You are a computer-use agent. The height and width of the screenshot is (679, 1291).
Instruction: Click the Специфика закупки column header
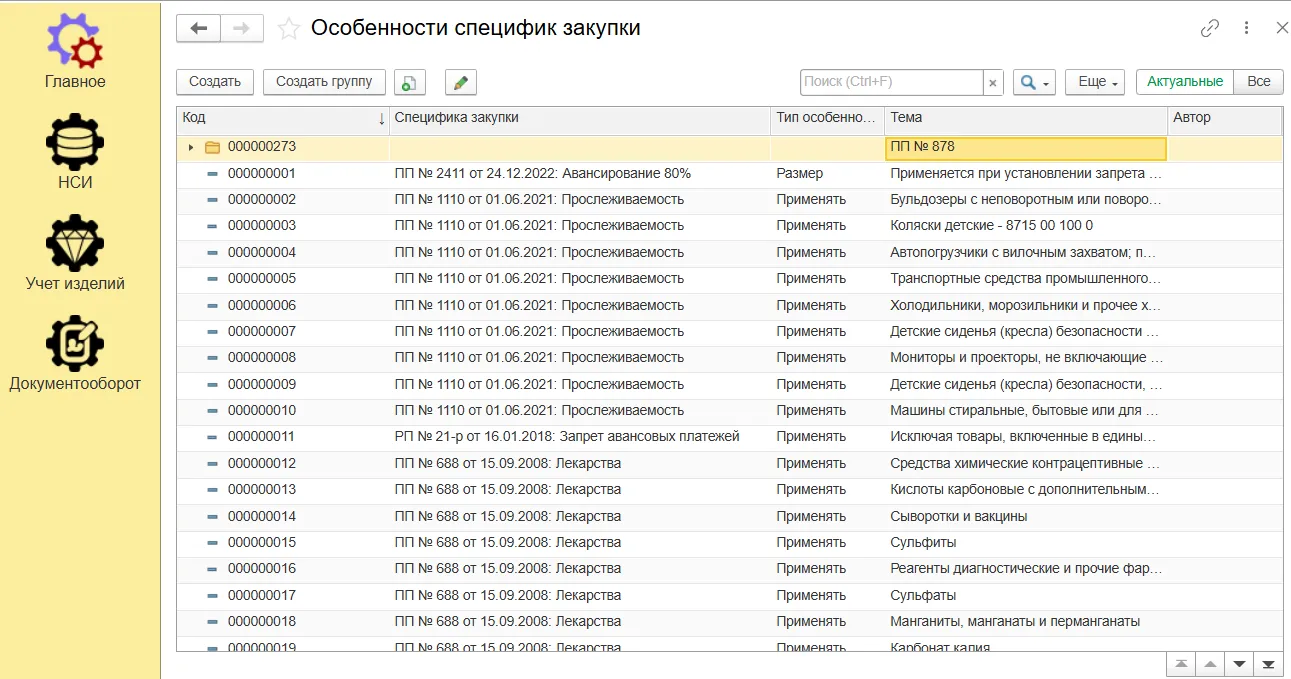[x=580, y=119]
